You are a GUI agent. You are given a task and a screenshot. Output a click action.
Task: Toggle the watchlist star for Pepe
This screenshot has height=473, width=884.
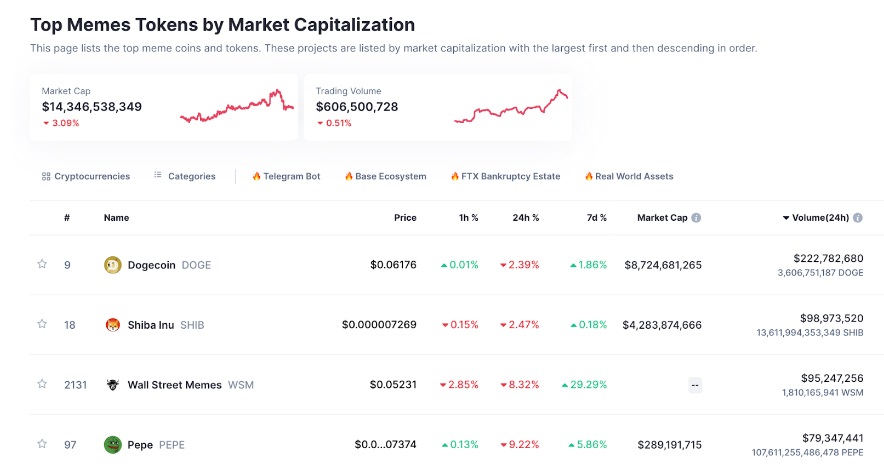coord(42,444)
